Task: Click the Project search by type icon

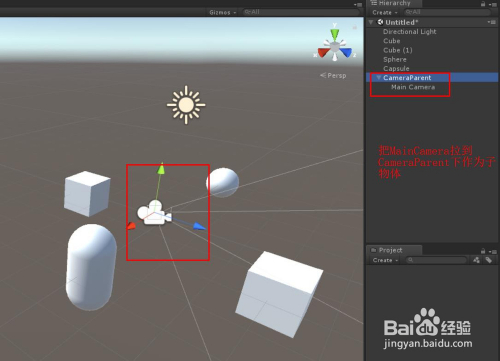Action: 476,260
